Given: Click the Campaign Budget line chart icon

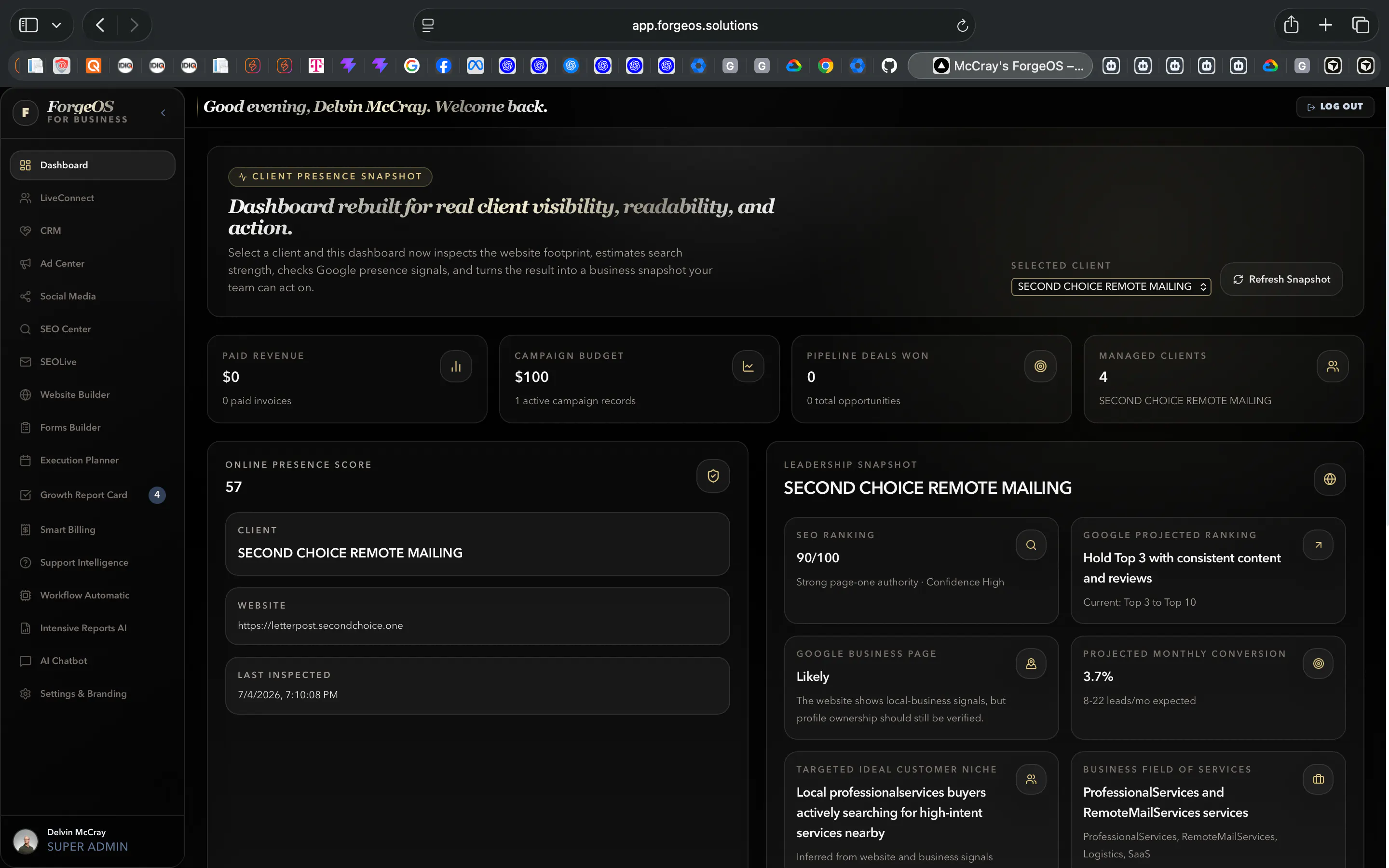Looking at the screenshot, I should click(748, 366).
